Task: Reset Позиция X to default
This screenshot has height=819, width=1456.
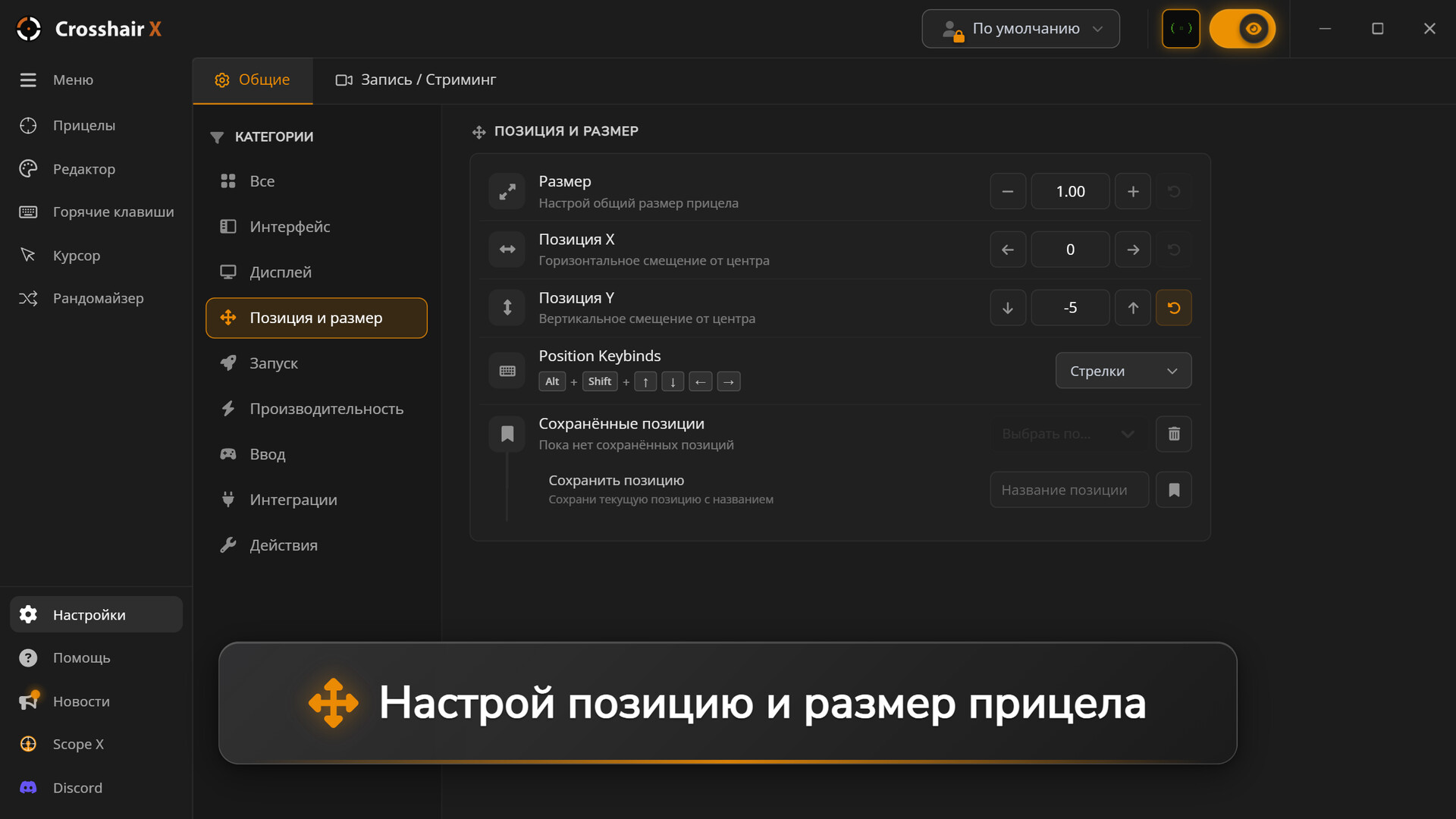Action: tap(1174, 249)
